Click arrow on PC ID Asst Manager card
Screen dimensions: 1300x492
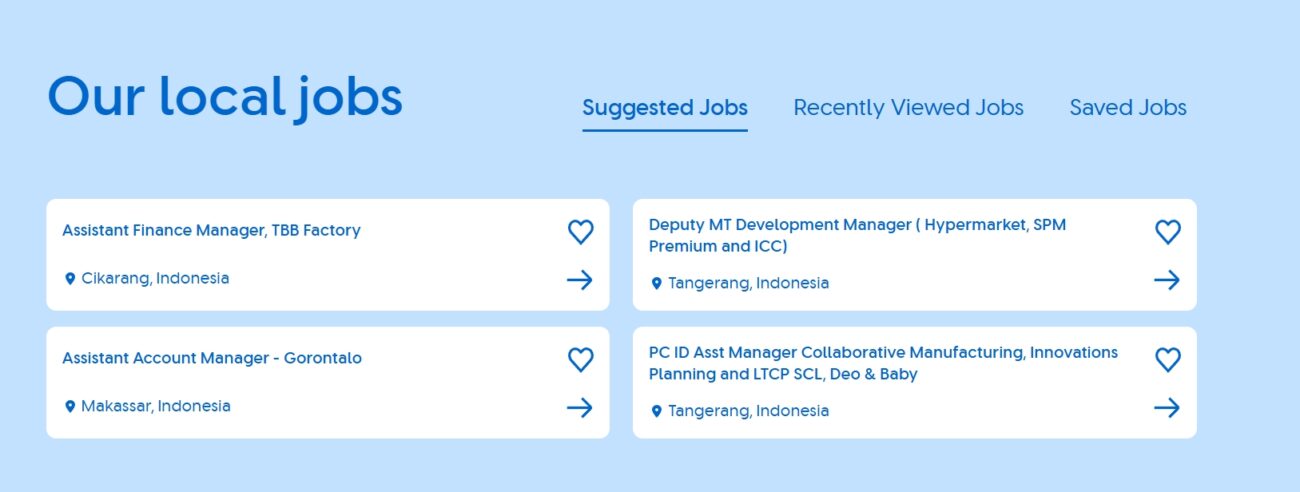[x=1167, y=408]
